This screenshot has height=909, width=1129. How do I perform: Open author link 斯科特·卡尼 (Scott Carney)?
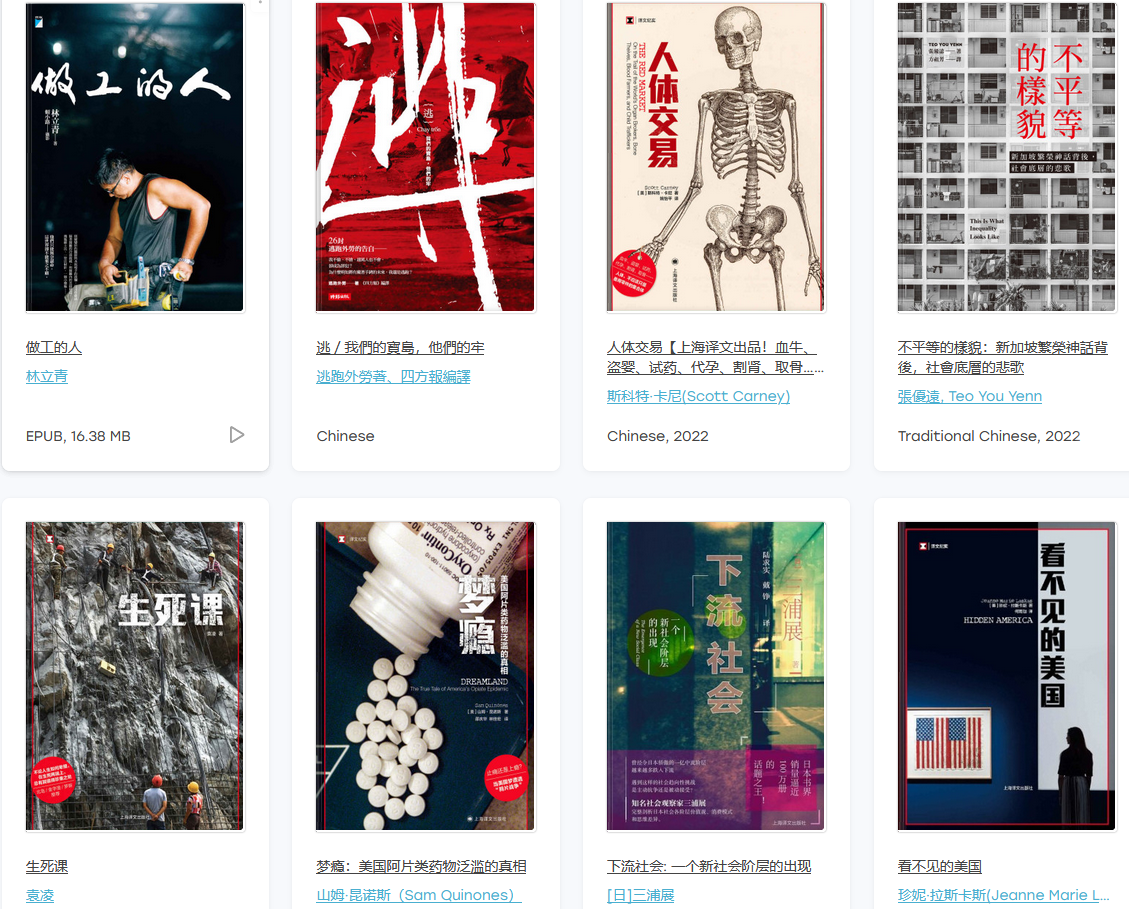click(698, 396)
